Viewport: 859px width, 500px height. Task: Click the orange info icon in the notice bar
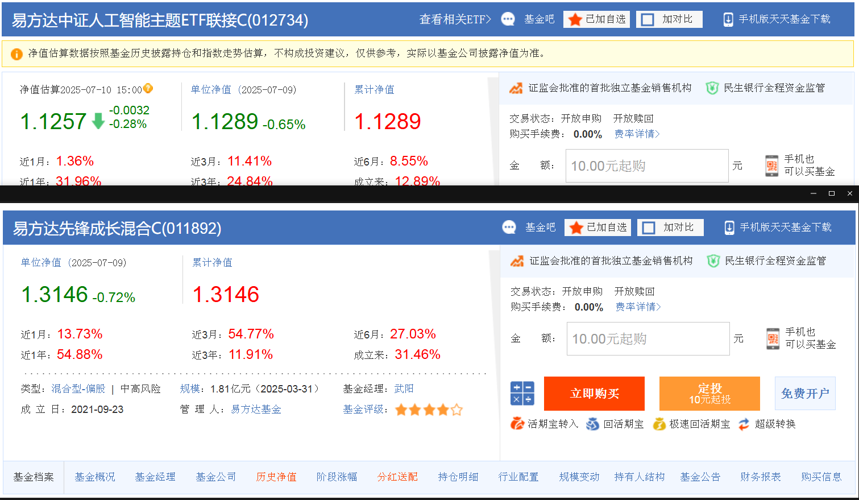[16, 54]
